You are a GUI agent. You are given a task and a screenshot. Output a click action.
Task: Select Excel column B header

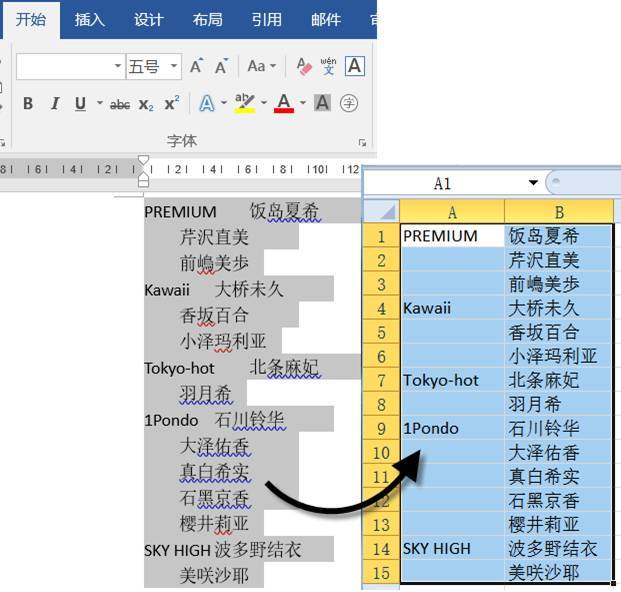click(559, 212)
